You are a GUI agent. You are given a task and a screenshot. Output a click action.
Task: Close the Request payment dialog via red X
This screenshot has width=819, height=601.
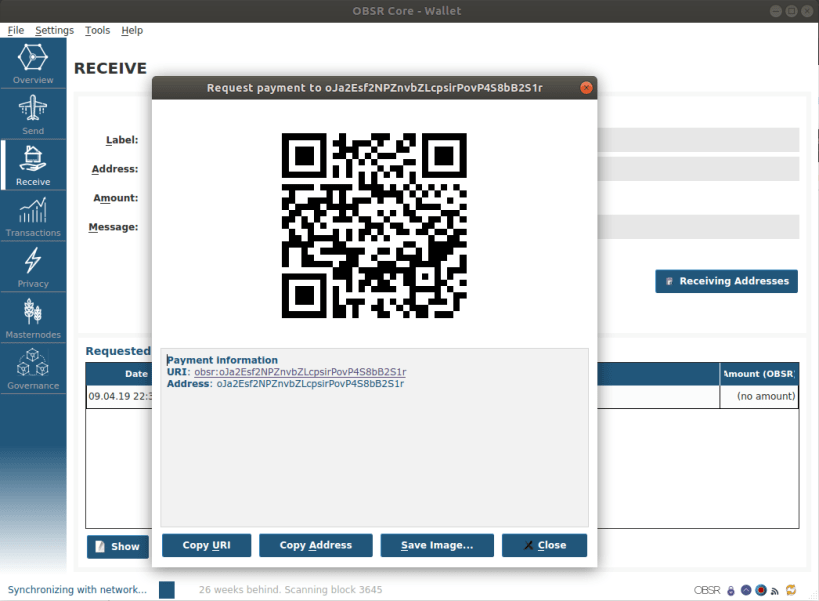click(586, 88)
